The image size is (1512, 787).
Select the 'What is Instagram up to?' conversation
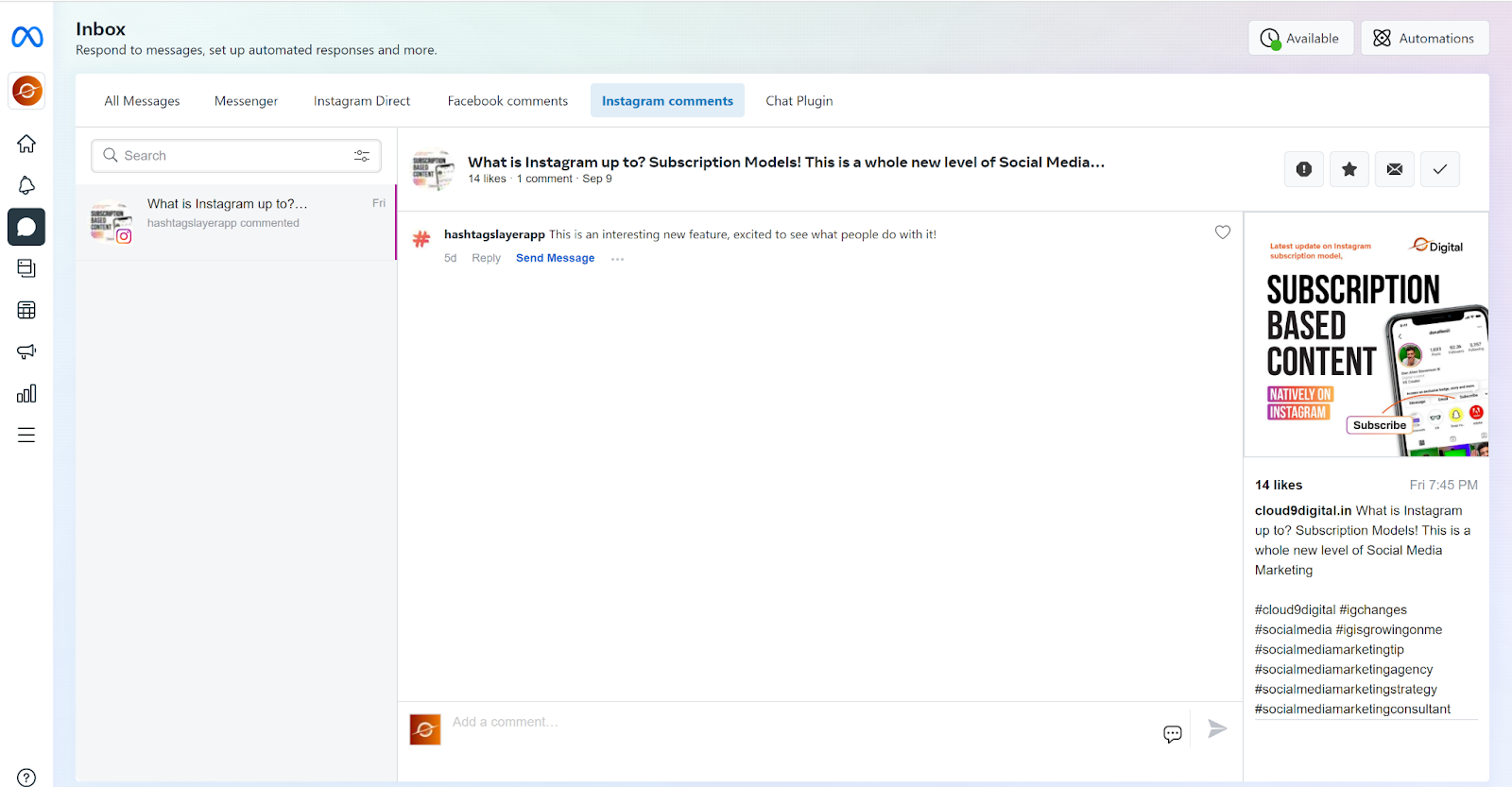[x=236, y=221]
